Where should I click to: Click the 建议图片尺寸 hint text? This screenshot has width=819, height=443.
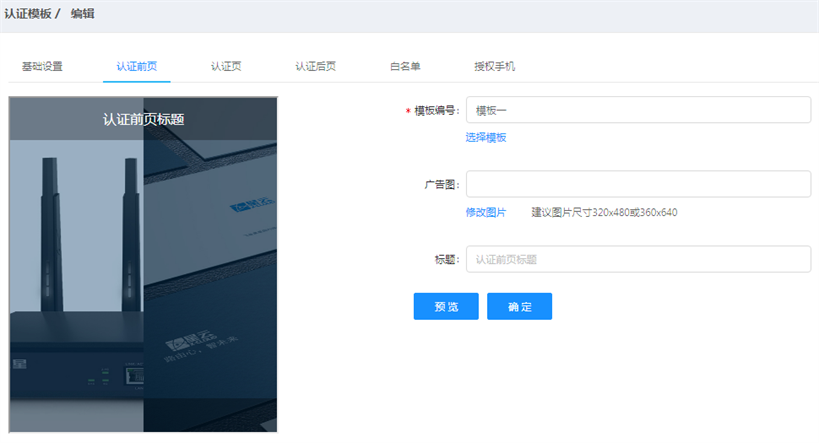[604, 212]
